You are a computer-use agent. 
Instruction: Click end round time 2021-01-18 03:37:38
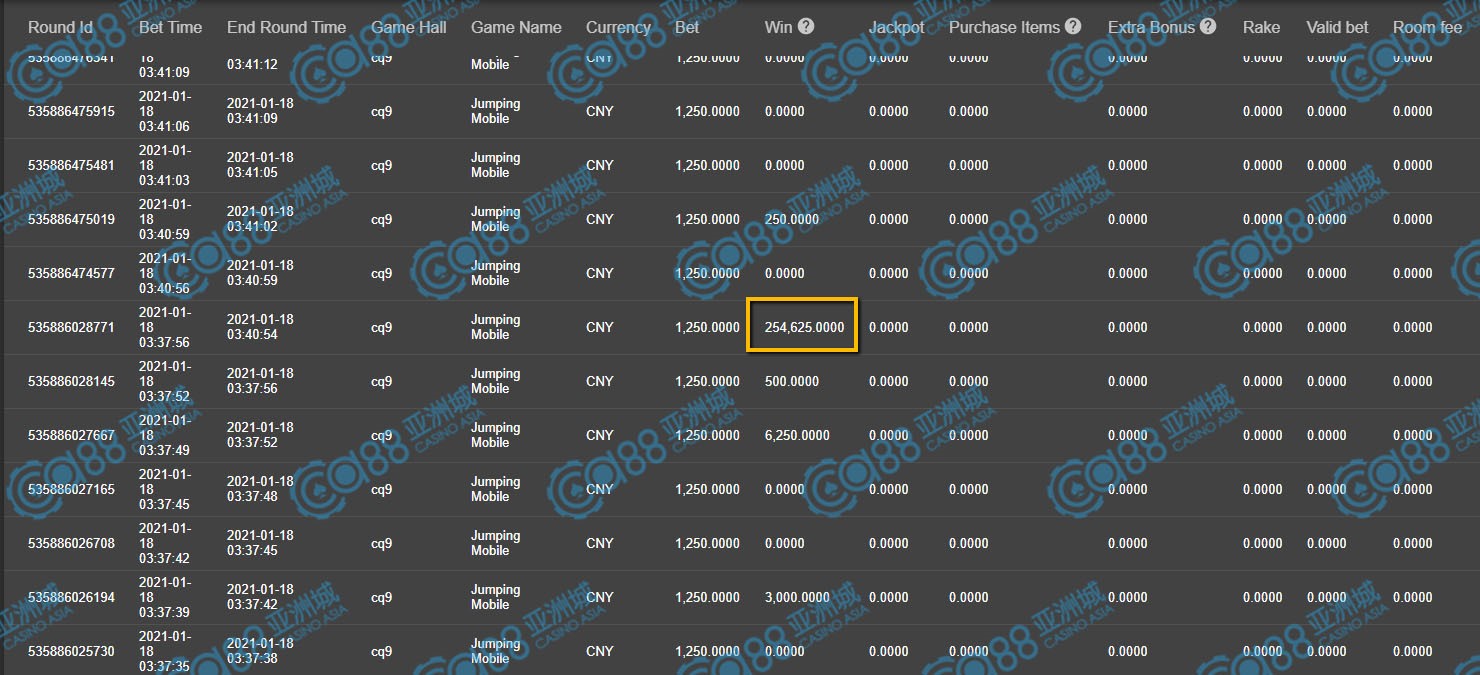pos(260,651)
